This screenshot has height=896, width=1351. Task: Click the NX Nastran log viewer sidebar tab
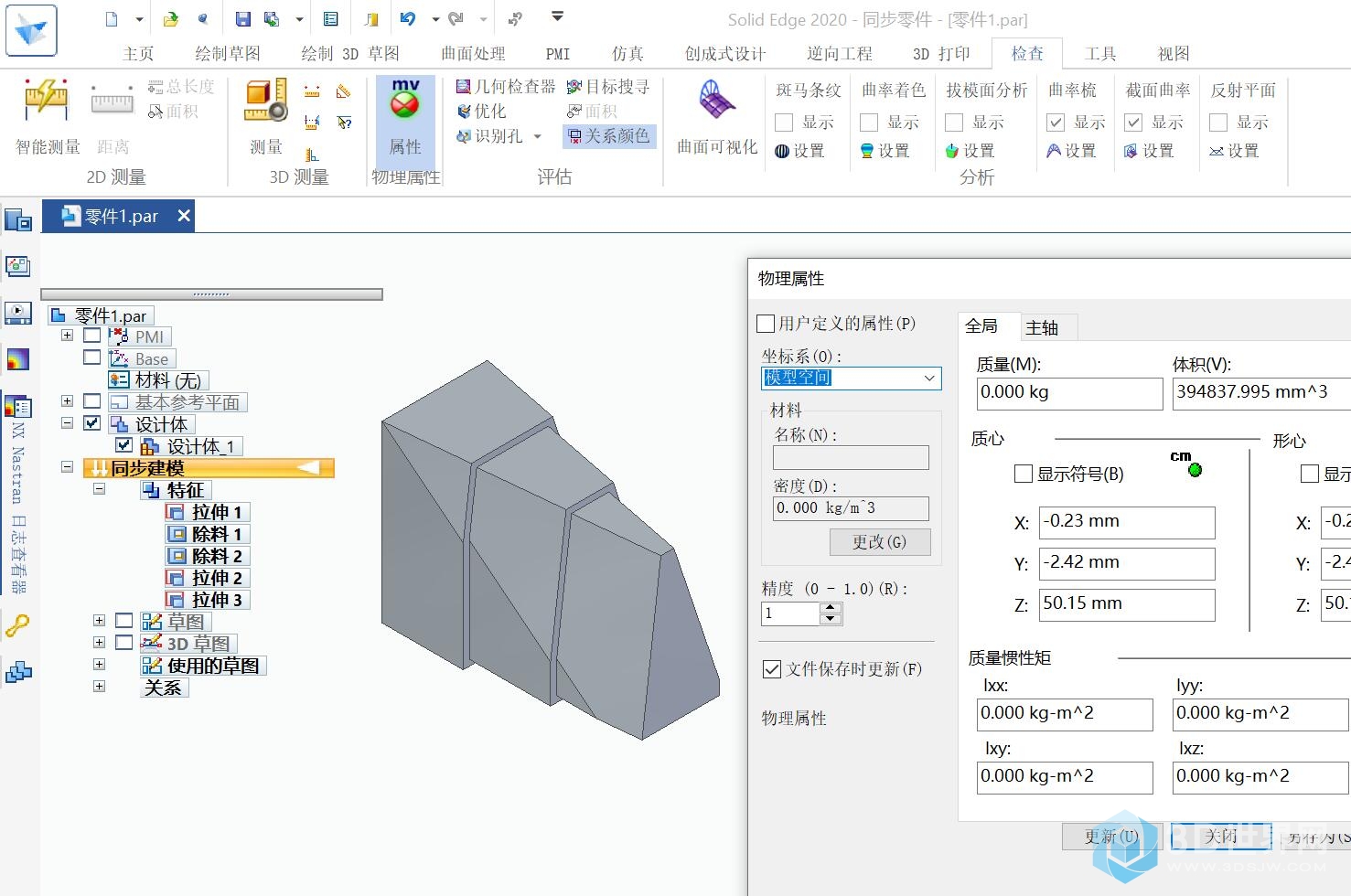[18, 494]
